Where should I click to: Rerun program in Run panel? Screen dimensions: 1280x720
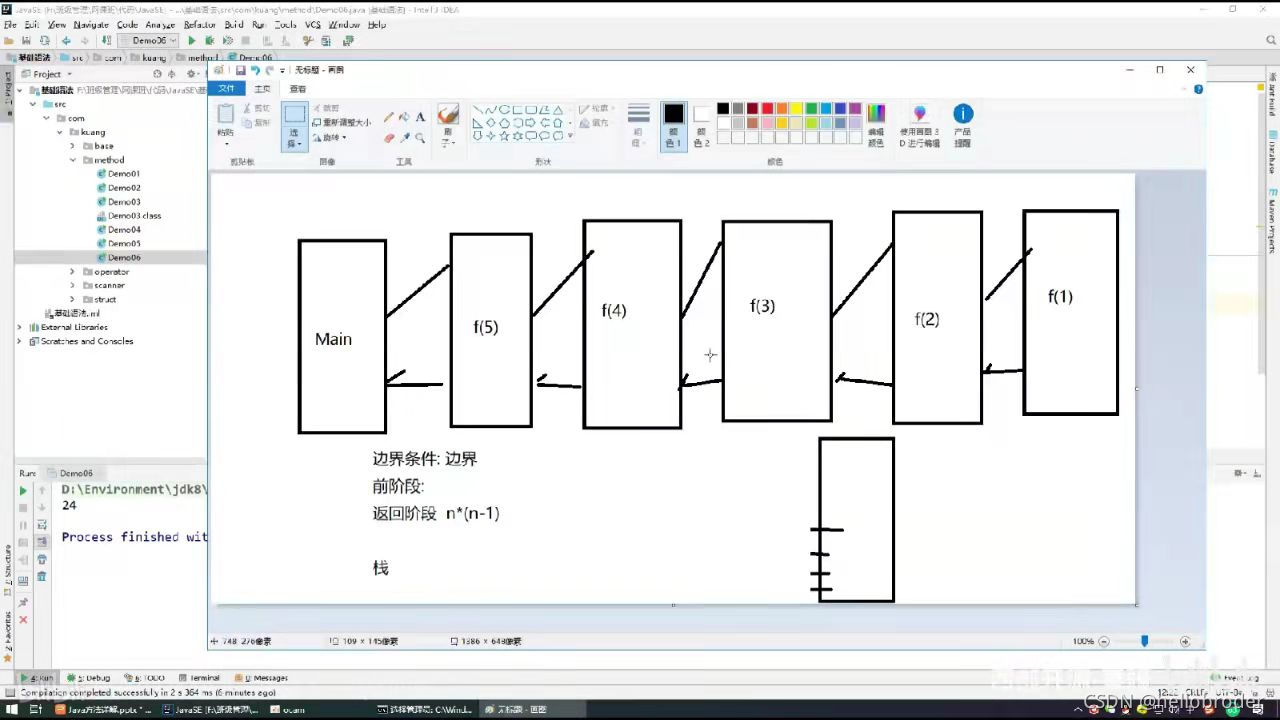(23, 491)
